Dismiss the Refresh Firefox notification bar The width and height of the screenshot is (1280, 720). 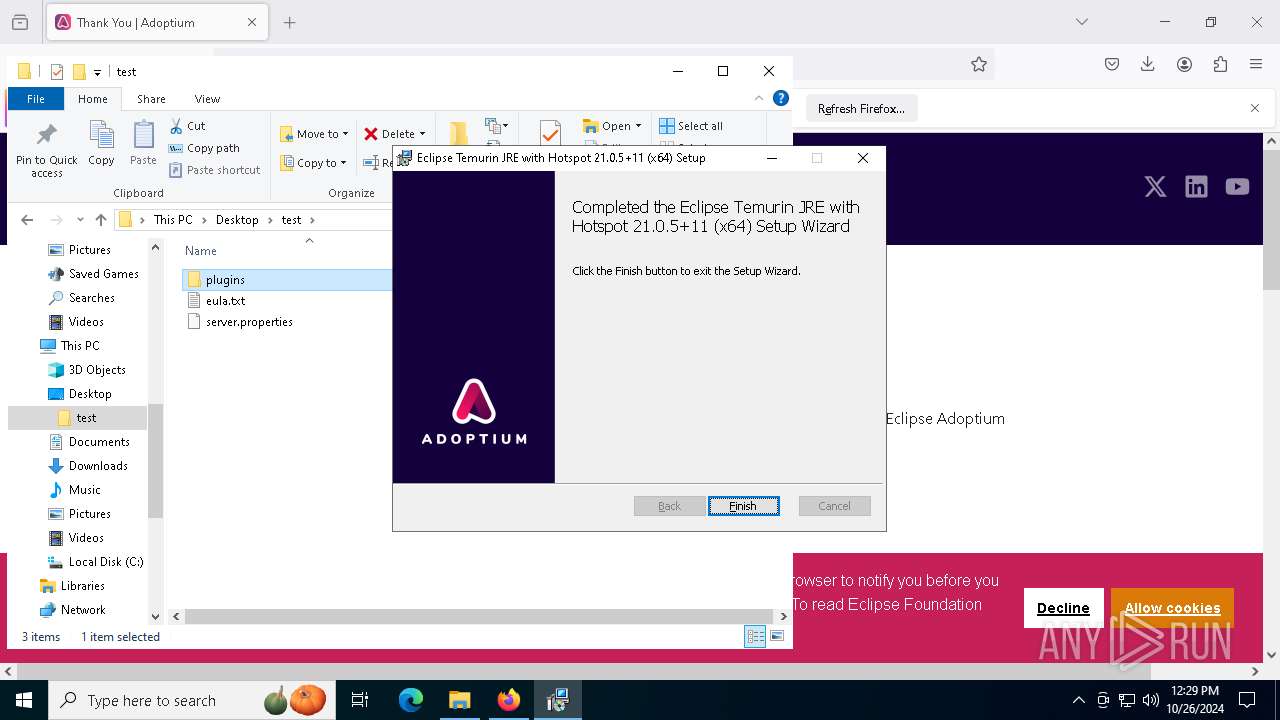point(1255,108)
